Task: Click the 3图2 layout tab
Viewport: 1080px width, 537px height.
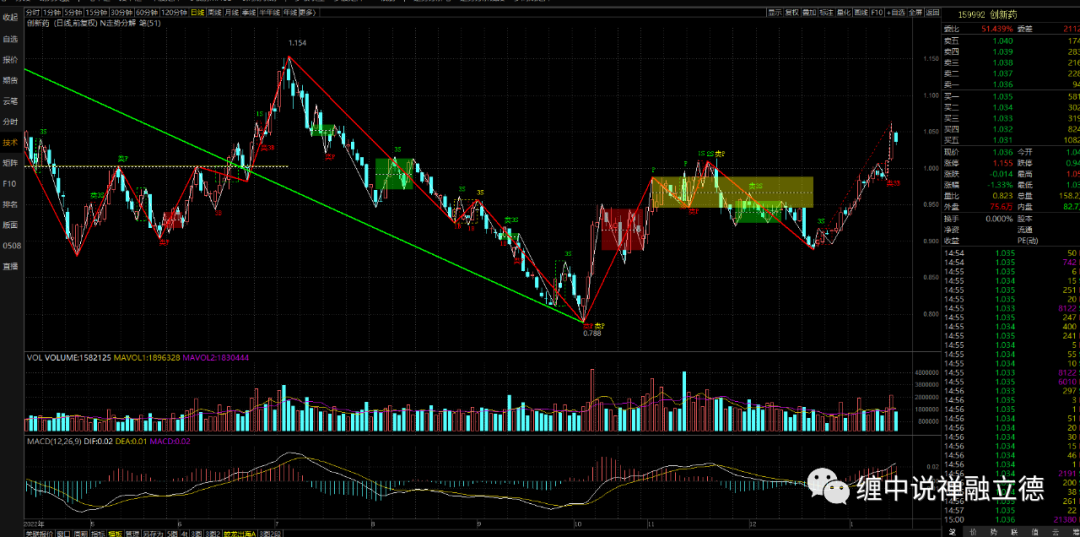Action: click(x=214, y=534)
